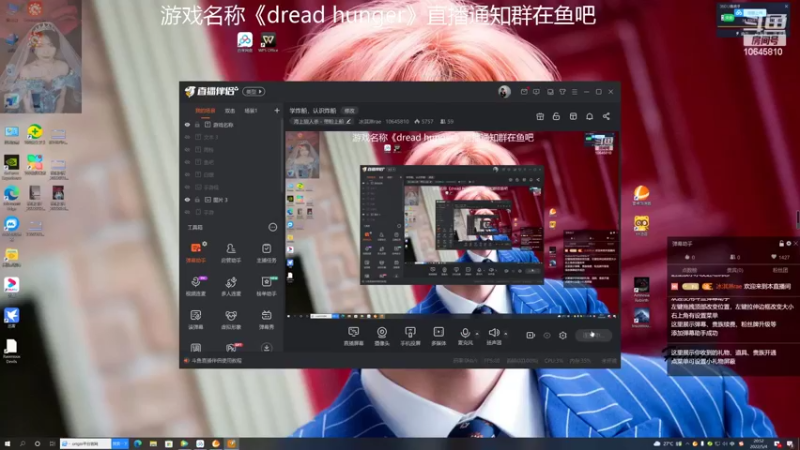
Task: Open the Windows Start menu
Action: point(7,444)
